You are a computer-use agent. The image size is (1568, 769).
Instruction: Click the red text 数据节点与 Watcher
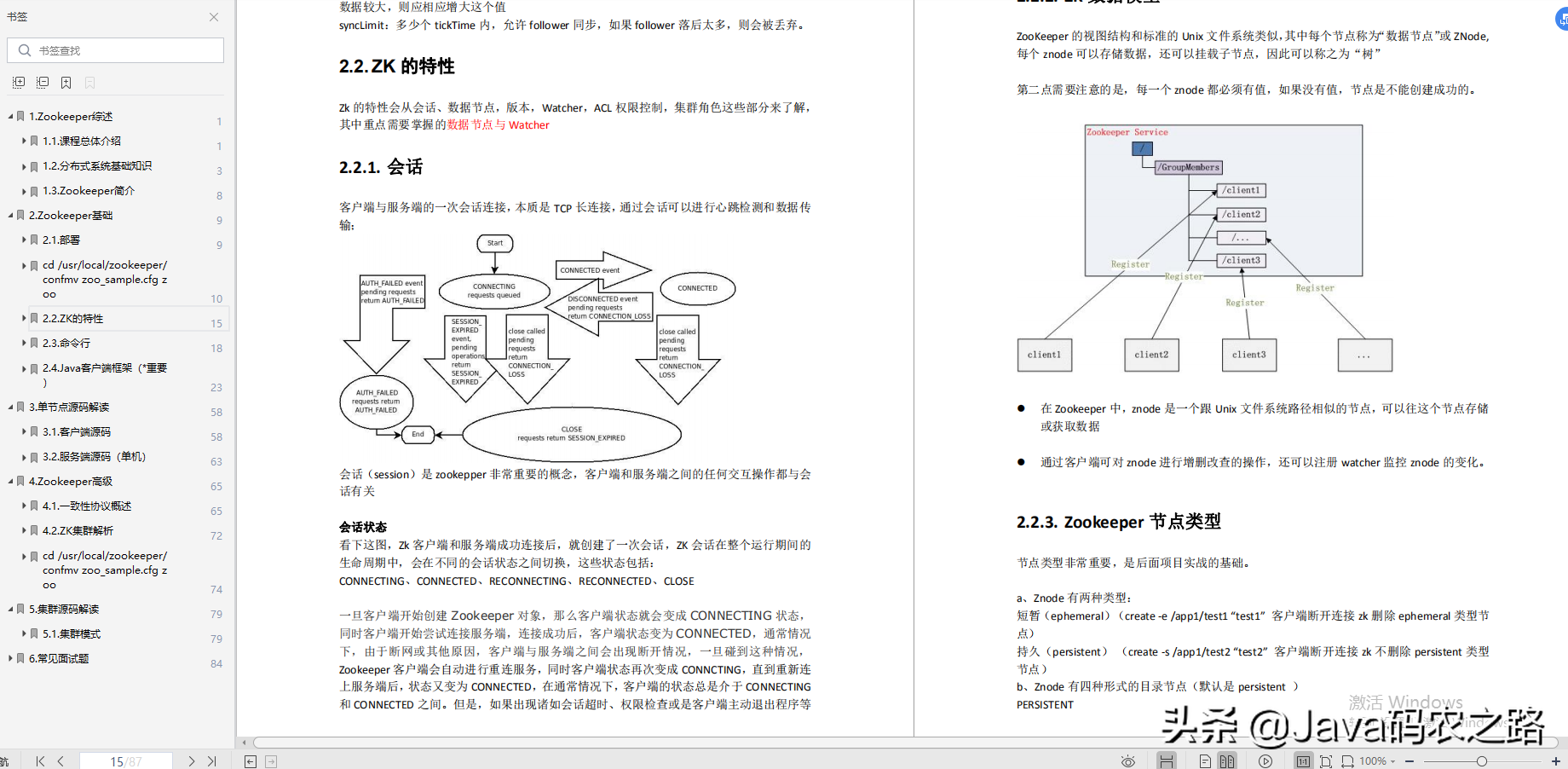point(499,124)
